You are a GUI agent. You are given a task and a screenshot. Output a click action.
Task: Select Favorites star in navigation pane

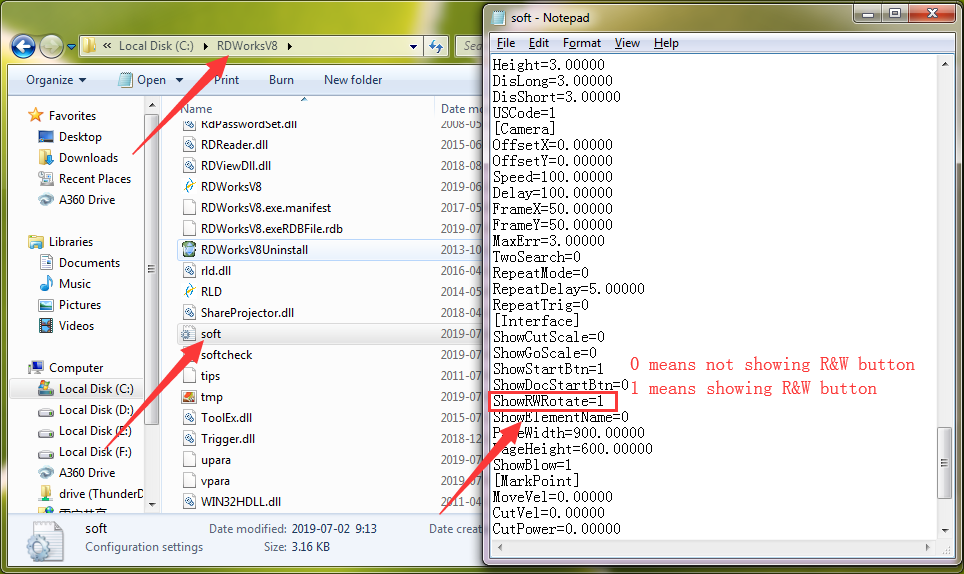36,115
